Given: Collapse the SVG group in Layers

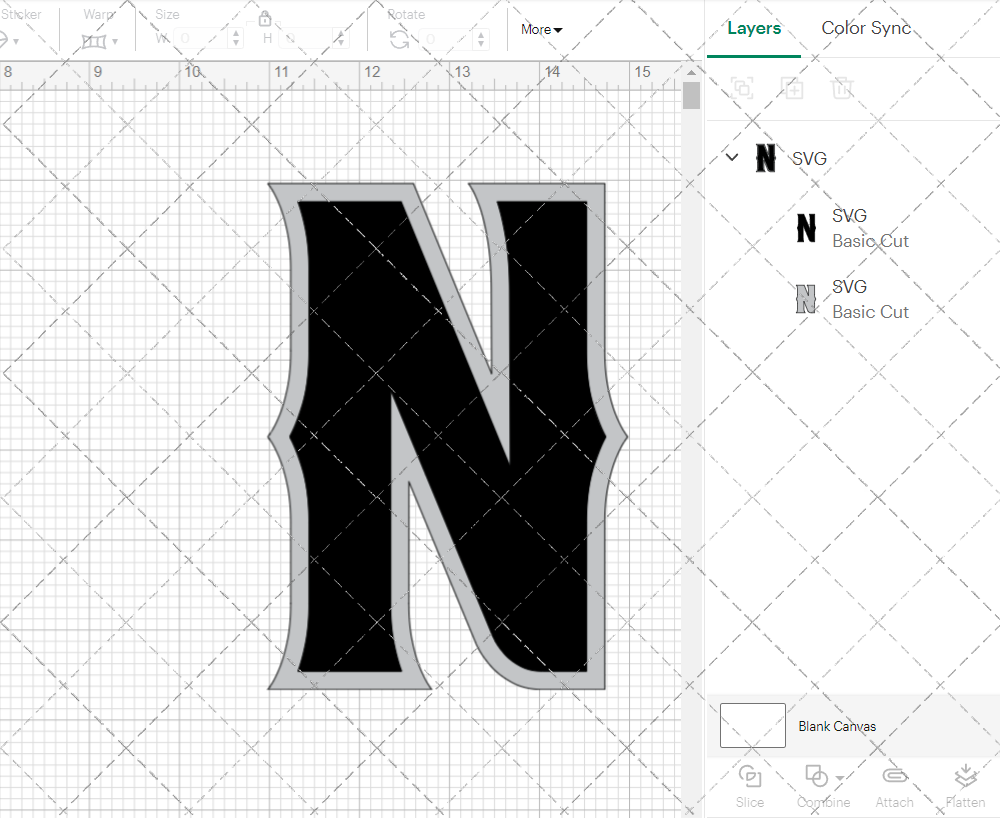Looking at the screenshot, I should point(731,158).
